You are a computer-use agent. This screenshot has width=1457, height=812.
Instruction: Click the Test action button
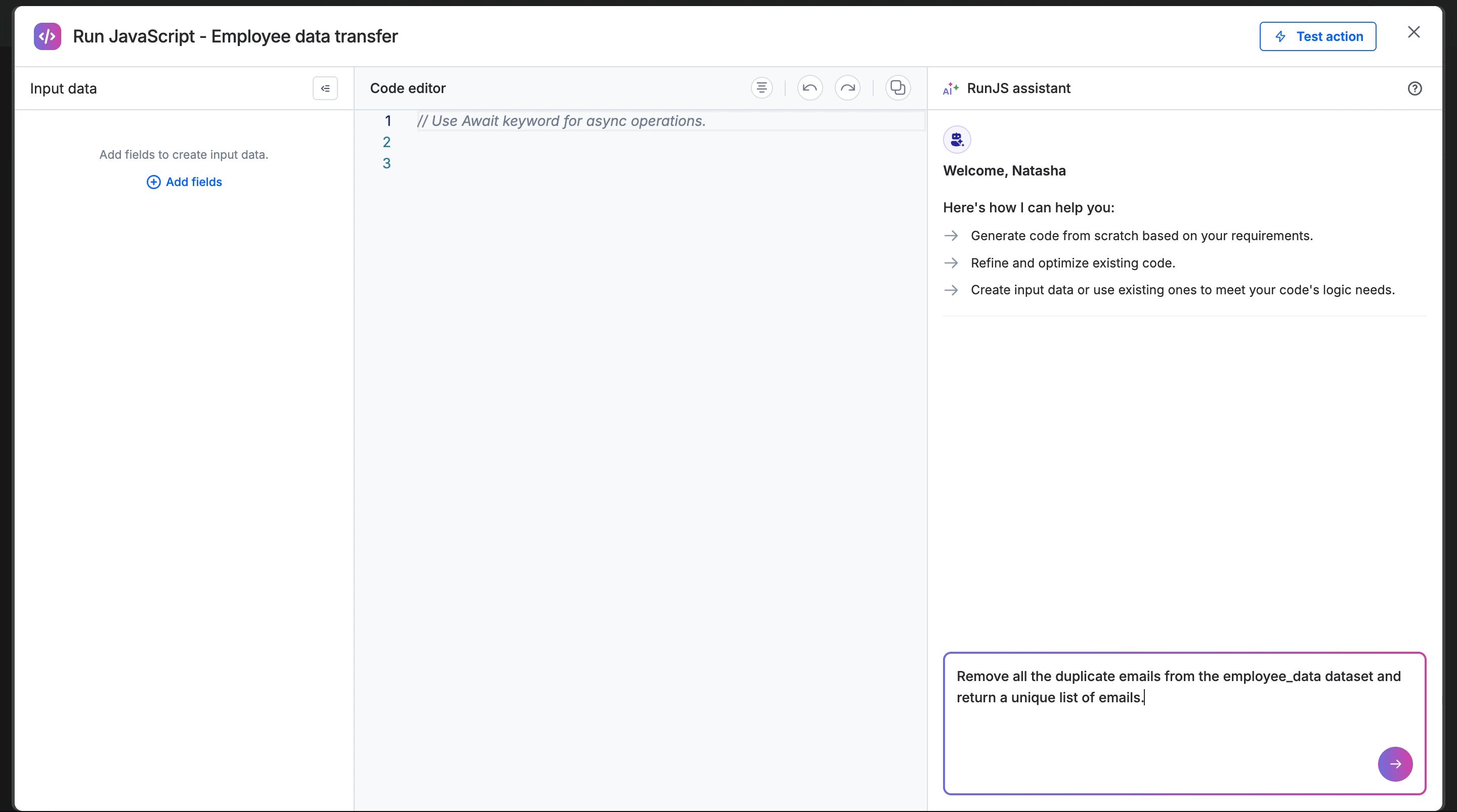click(x=1317, y=37)
